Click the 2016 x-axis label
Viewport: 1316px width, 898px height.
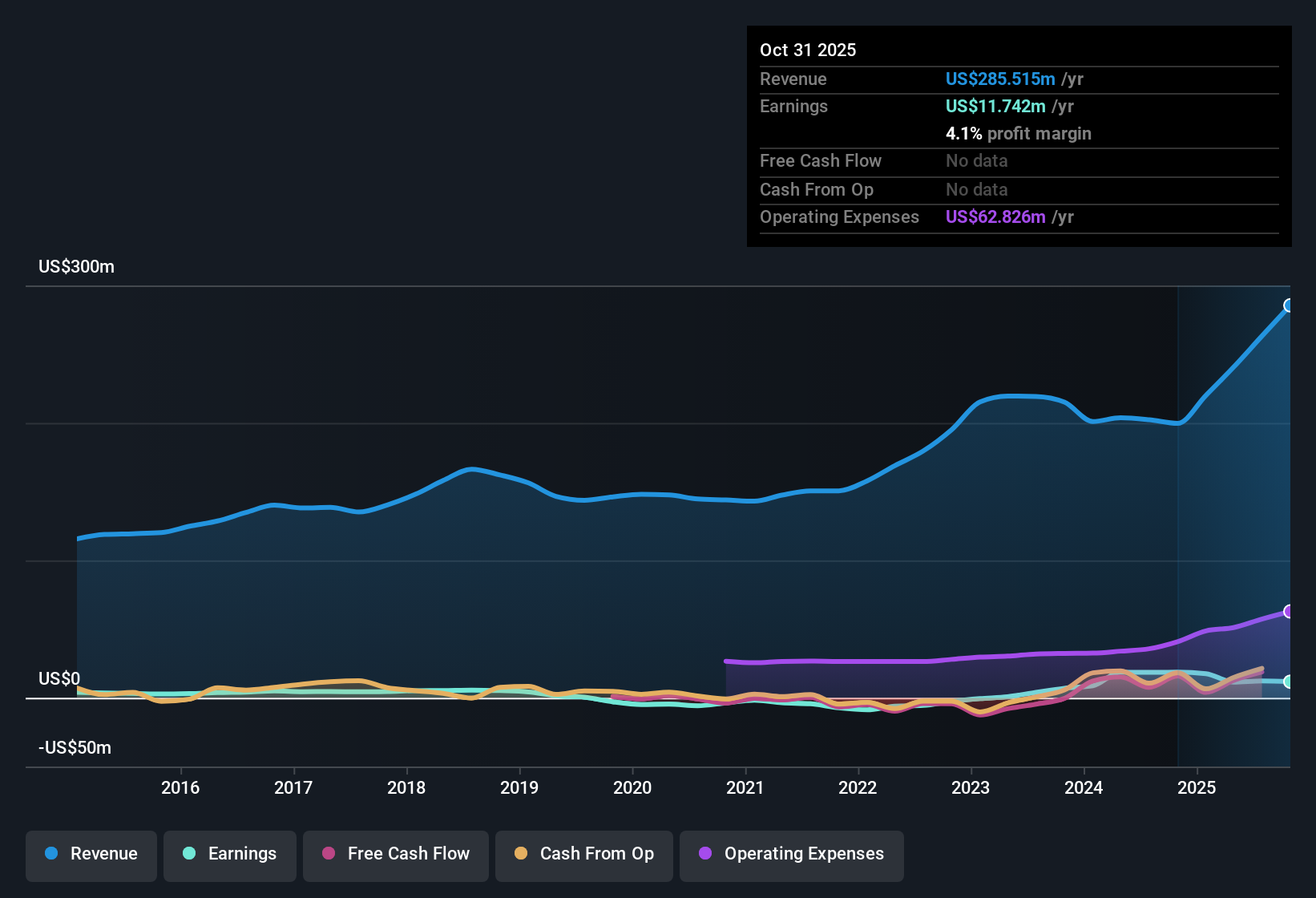180,787
